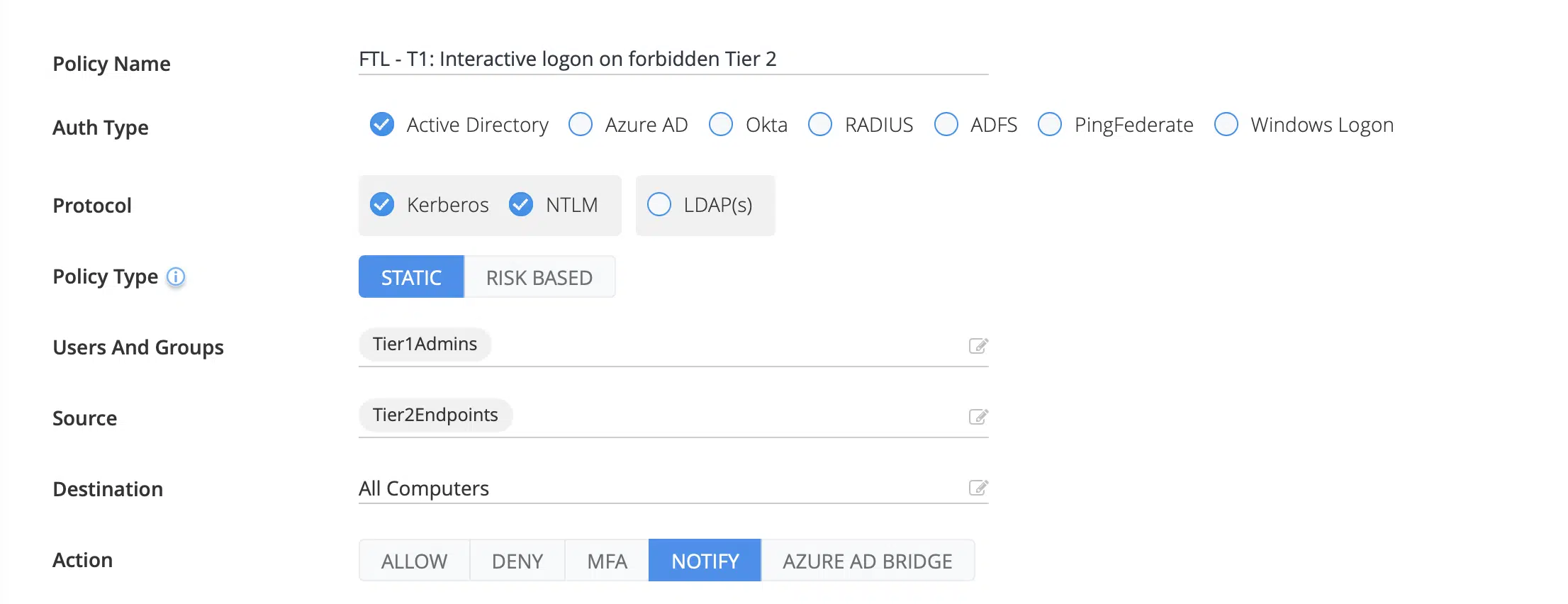
Task: Click the Policy Name text field
Action: pyautogui.click(x=672, y=59)
